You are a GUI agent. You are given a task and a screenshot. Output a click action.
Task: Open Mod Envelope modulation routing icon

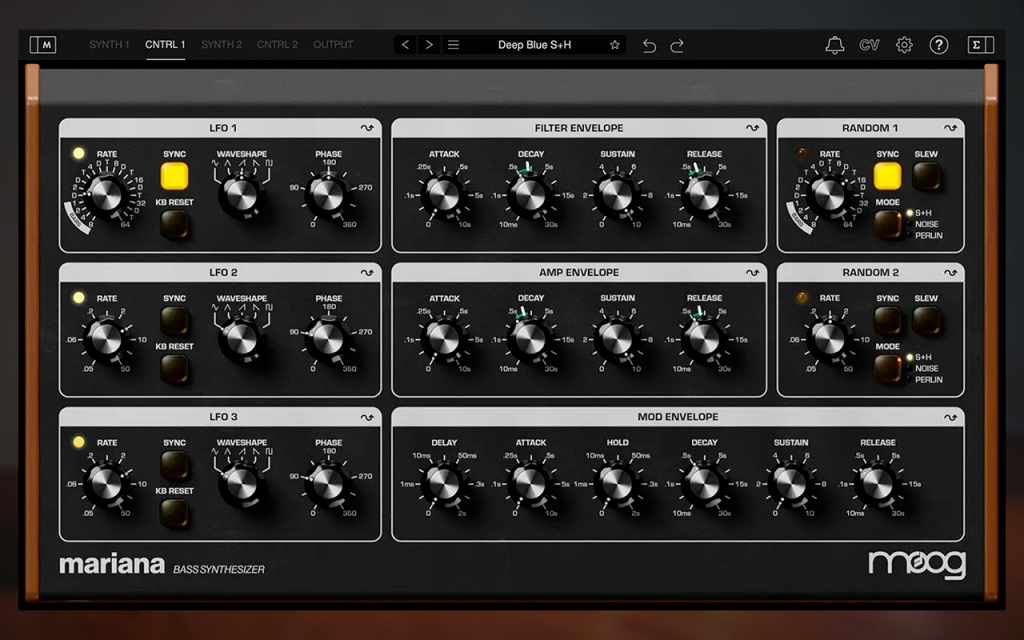(950, 417)
